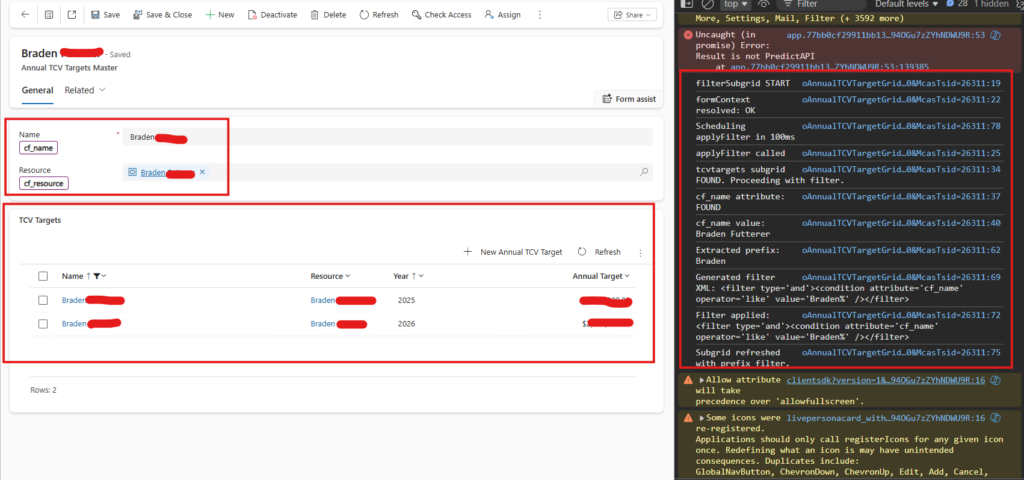
Task: Click Check Access in the command bar
Action: point(441,15)
